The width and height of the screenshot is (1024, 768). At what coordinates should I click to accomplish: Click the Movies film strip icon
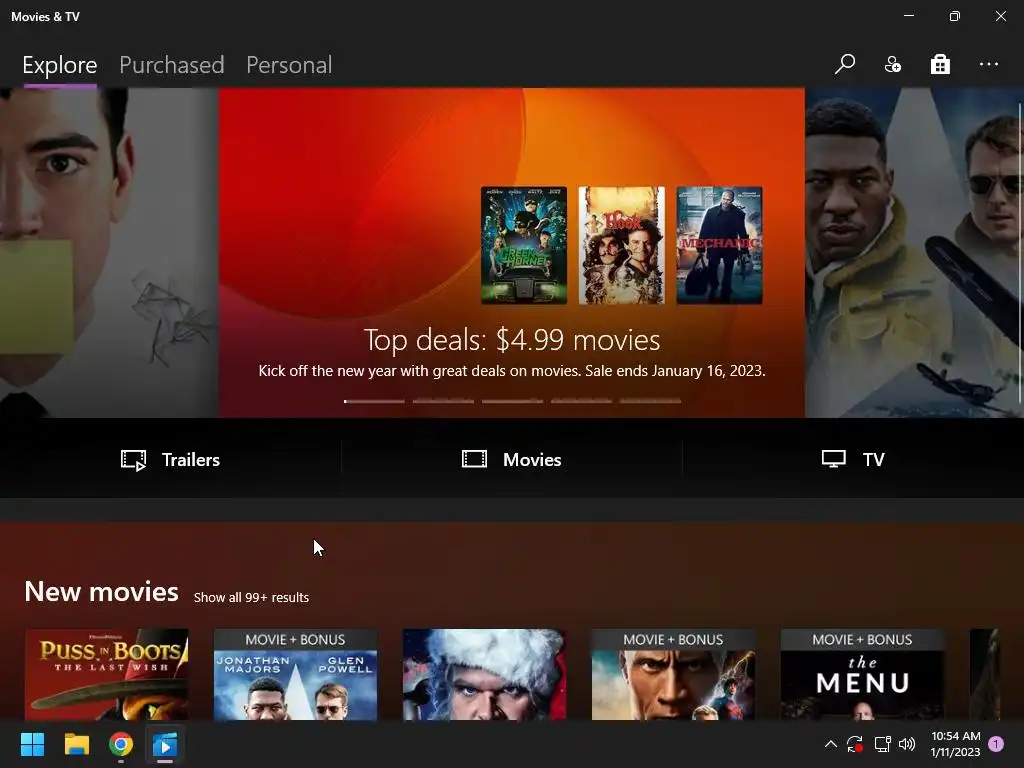(x=474, y=459)
